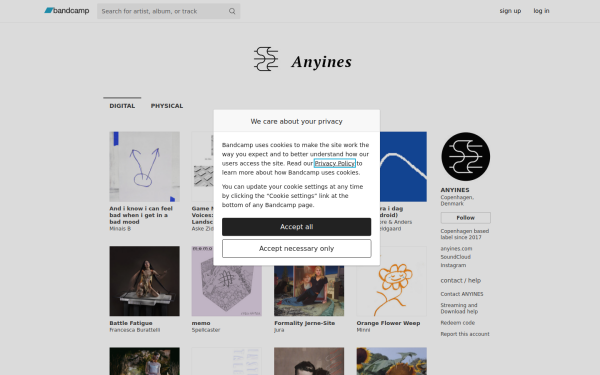Visit the anyines.com website link

456,248
